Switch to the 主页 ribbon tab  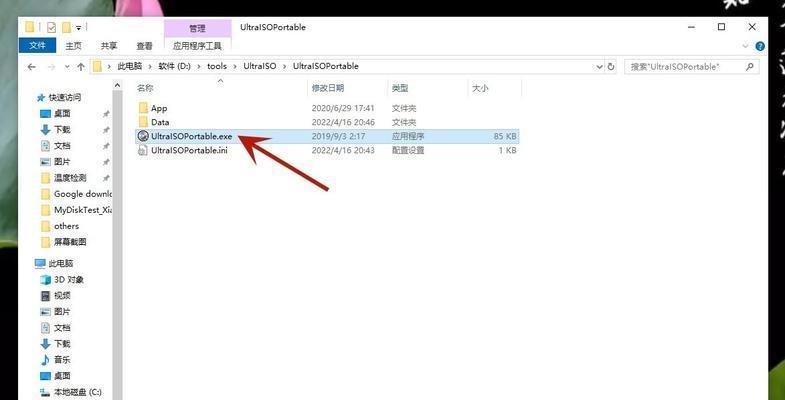point(74,46)
